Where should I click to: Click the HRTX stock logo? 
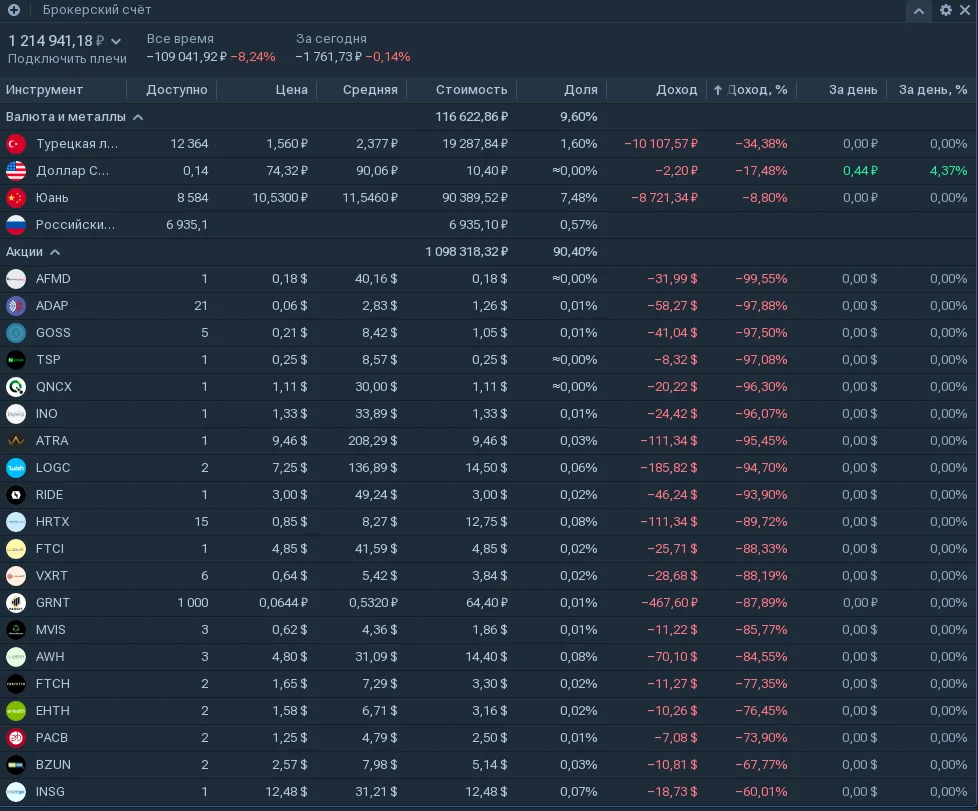coord(16,522)
